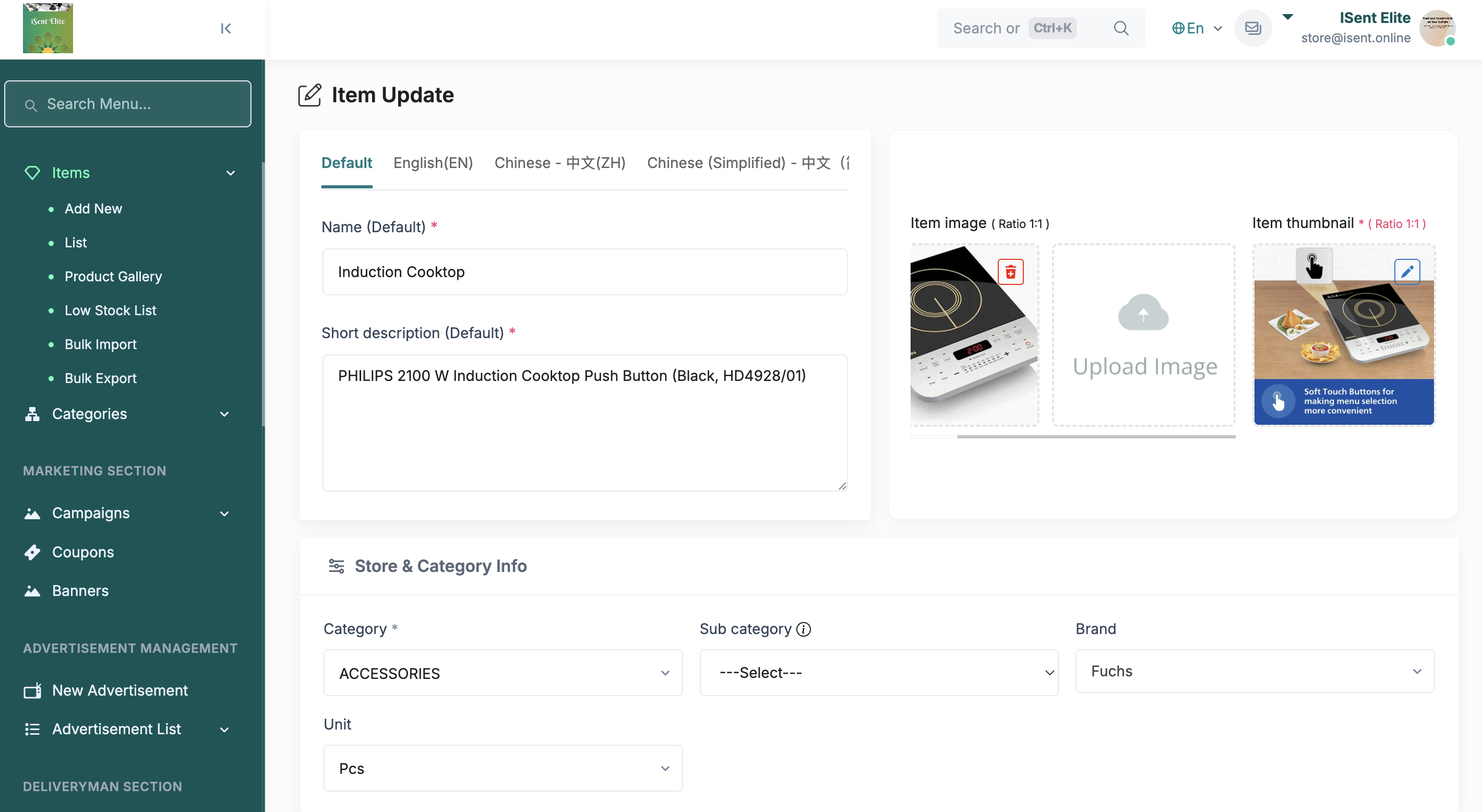
Task: Open the Brand Fuchs dropdown
Action: pyautogui.click(x=1254, y=671)
